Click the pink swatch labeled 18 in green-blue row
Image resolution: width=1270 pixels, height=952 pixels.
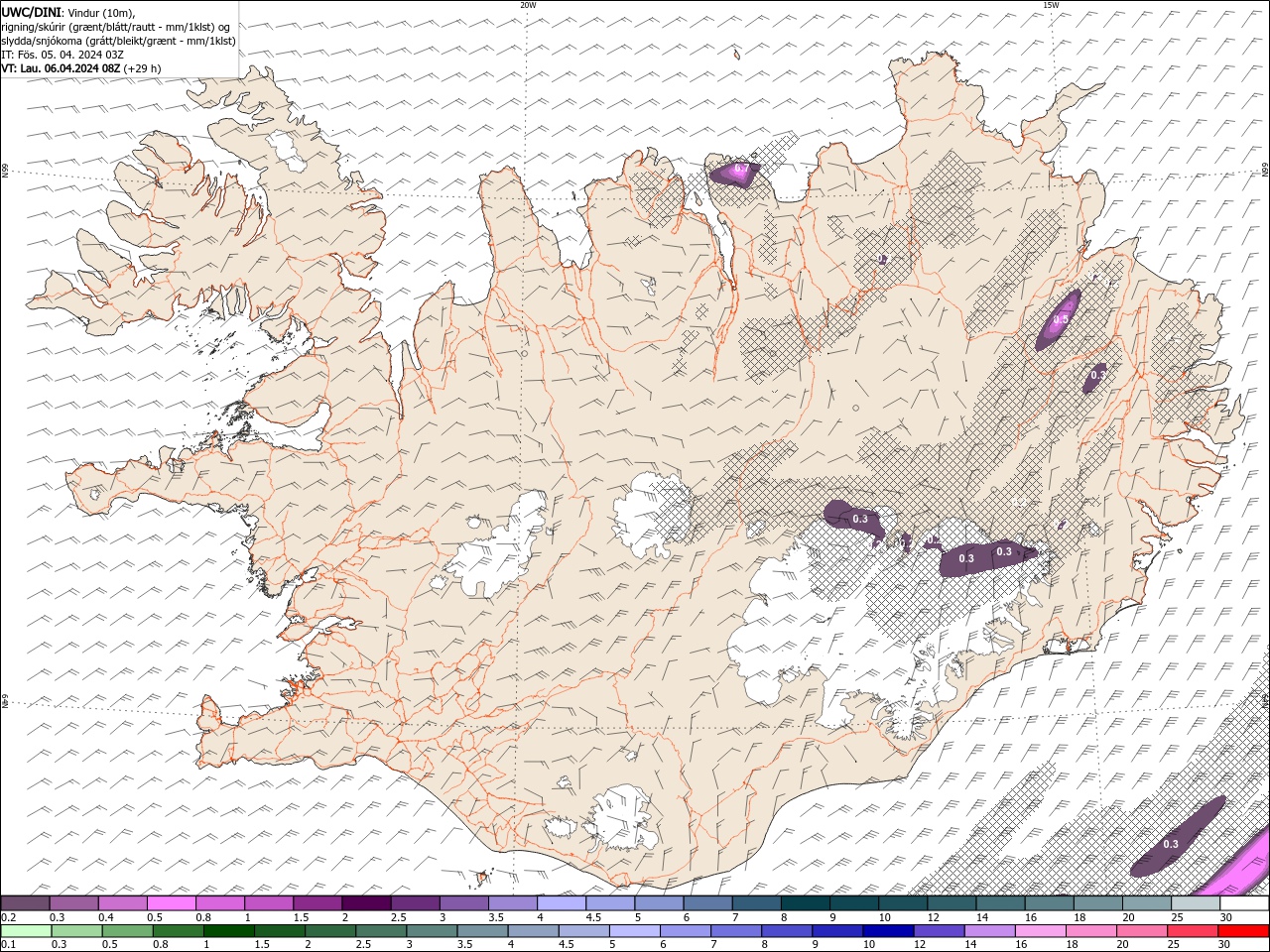coord(1091,931)
